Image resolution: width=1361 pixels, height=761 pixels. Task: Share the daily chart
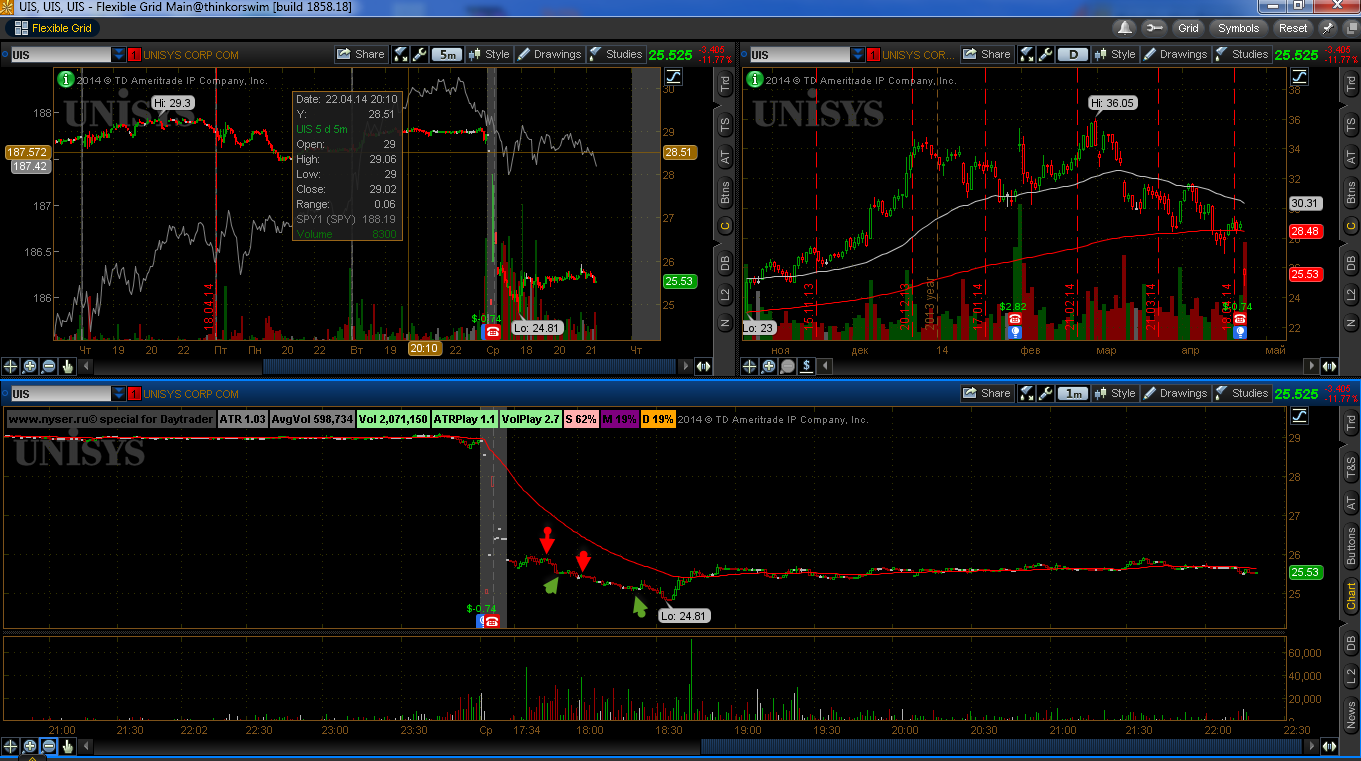(x=987, y=54)
